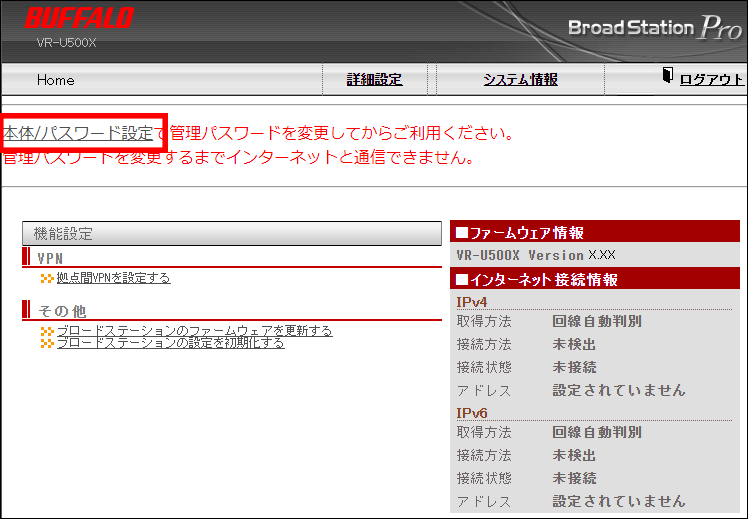This screenshot has height=519, width=748.
Task: Click IPv6 接続方法 value 未検出
Action: [574, 455]
